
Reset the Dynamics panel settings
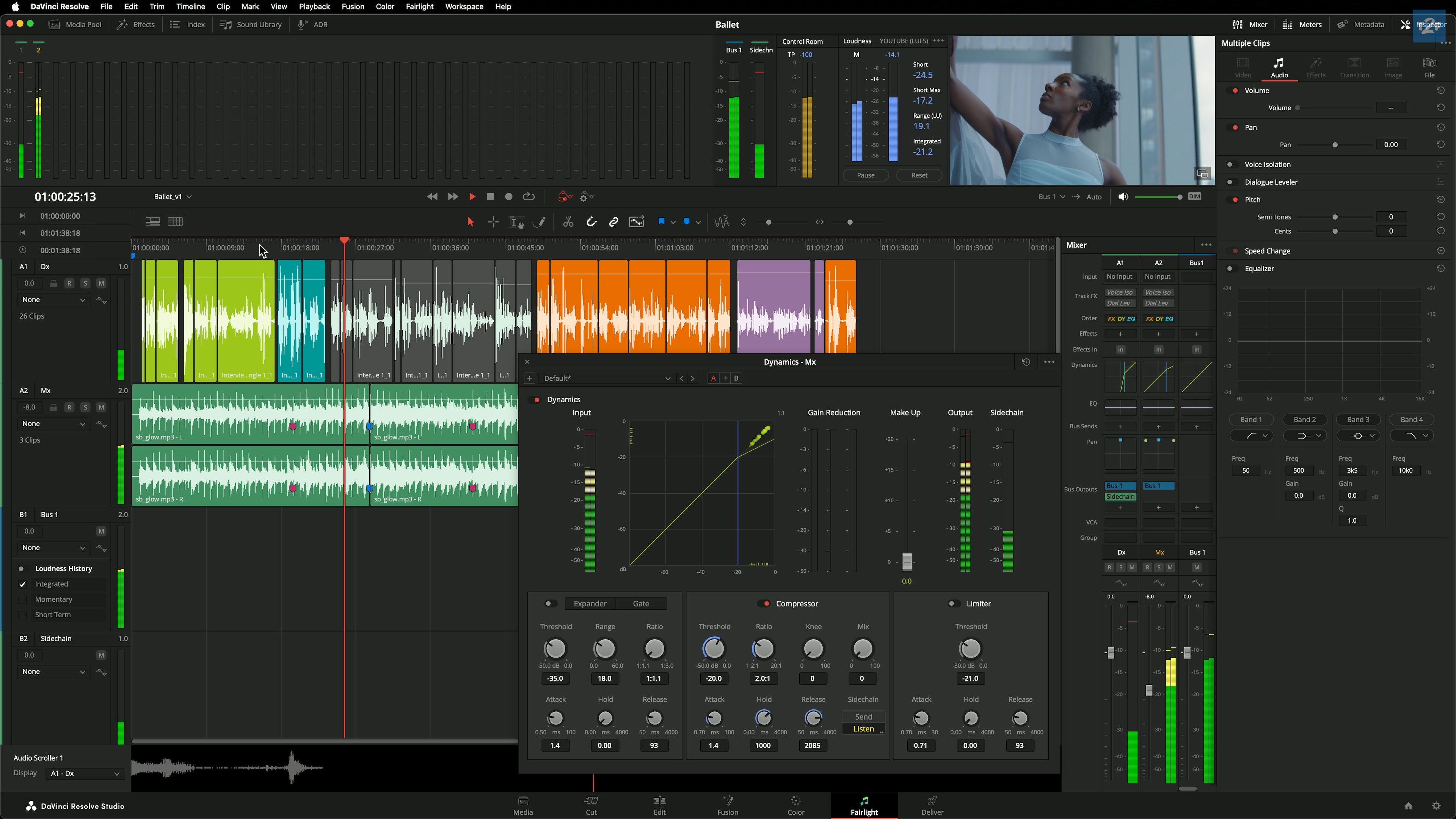click(x=1026, y=362)
